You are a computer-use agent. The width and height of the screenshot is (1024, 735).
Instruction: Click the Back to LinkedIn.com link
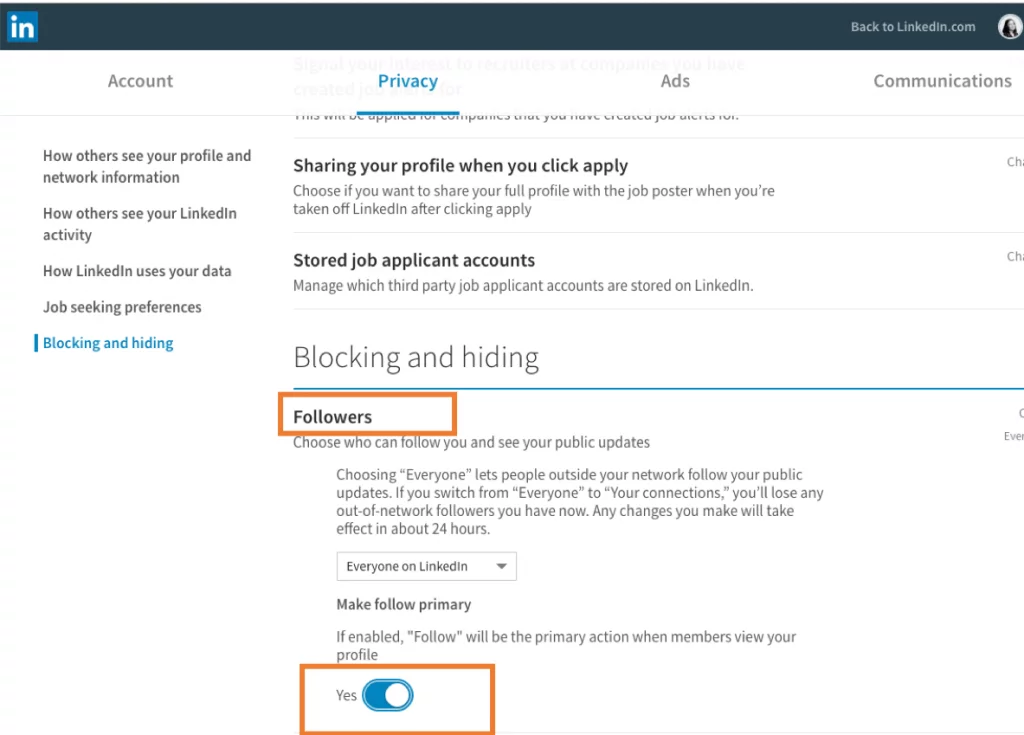click(x=912, y=27)
